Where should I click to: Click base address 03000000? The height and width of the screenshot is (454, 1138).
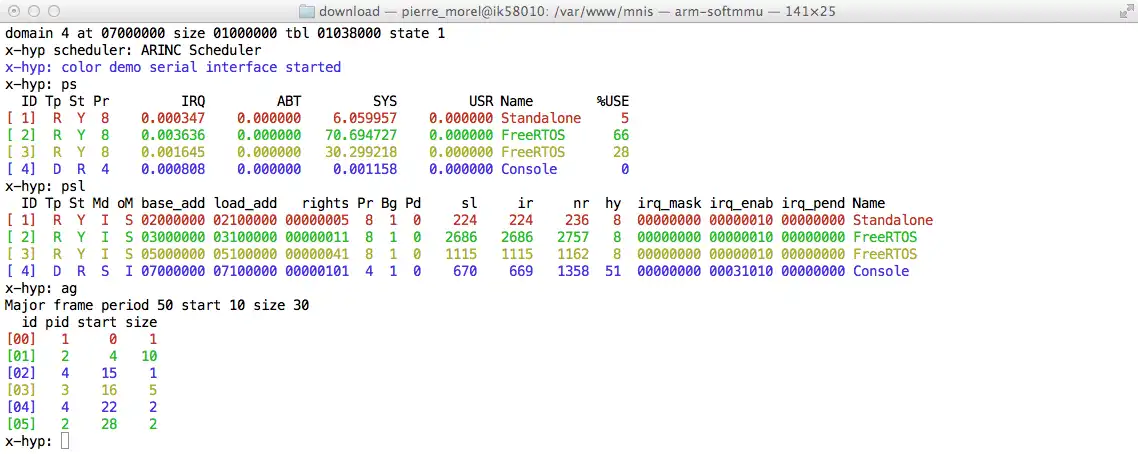pos(173,237)
